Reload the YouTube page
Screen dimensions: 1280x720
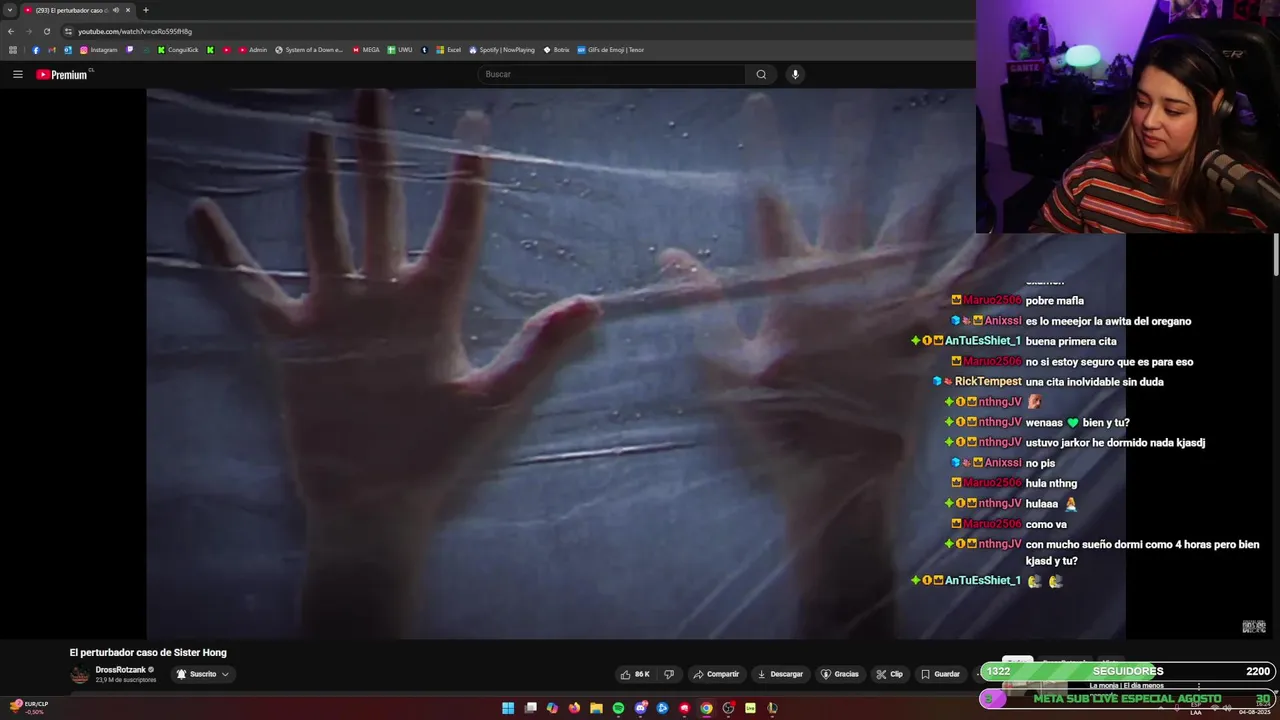(47, 31)
